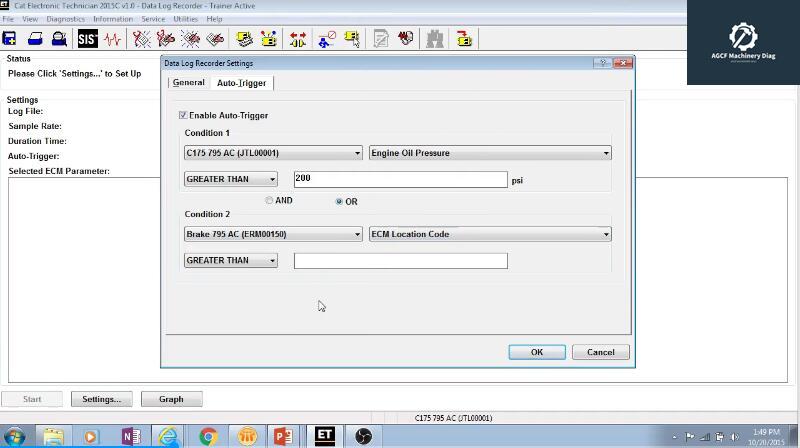Image resolution: width=800 pixels, height=448 pixels.
Task: Click the Settings... button
Action: point(102,399)
